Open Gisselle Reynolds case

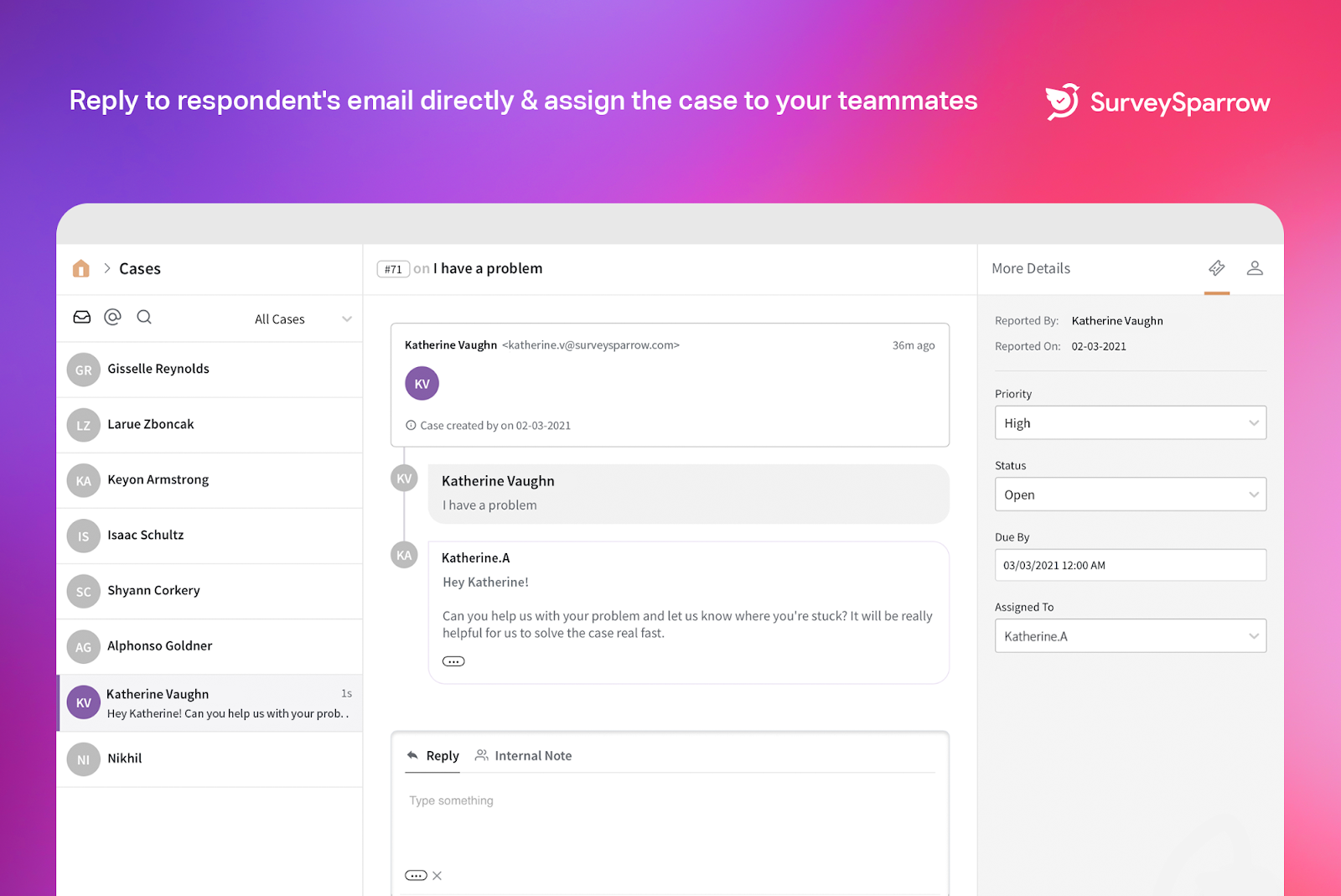tap(210, 370)
